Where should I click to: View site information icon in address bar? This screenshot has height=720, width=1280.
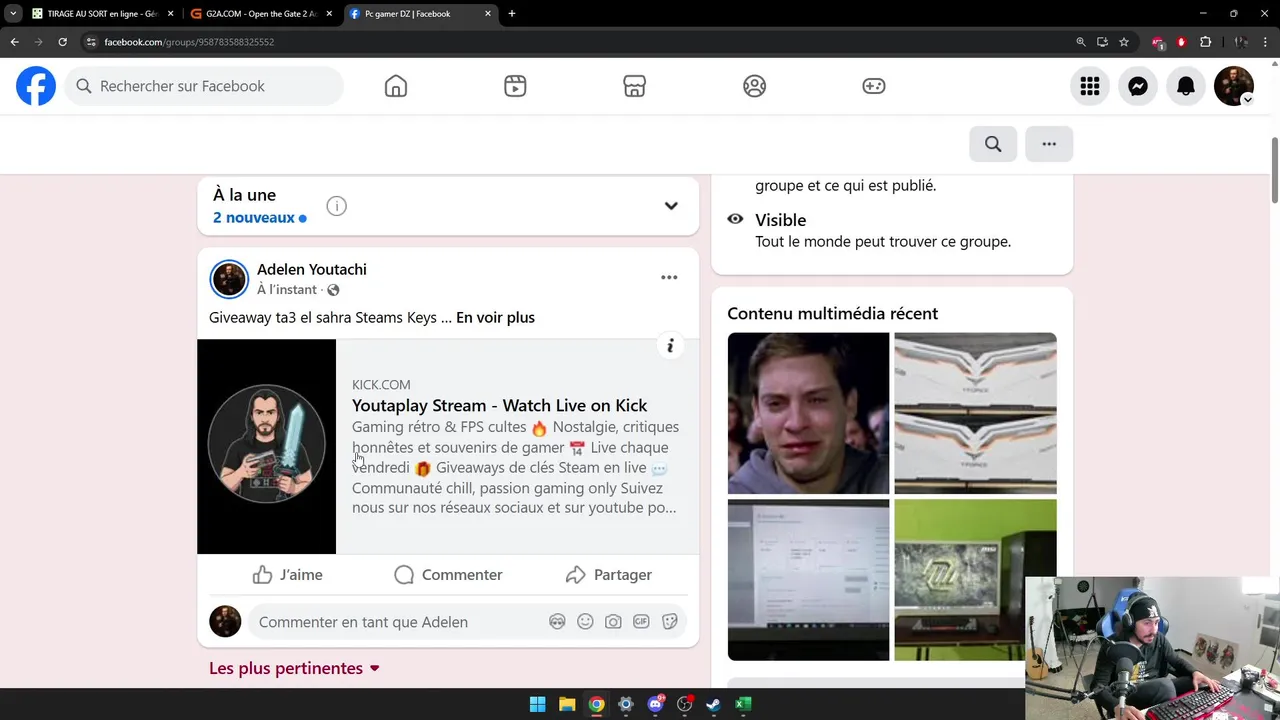click(x=91, y=42)
